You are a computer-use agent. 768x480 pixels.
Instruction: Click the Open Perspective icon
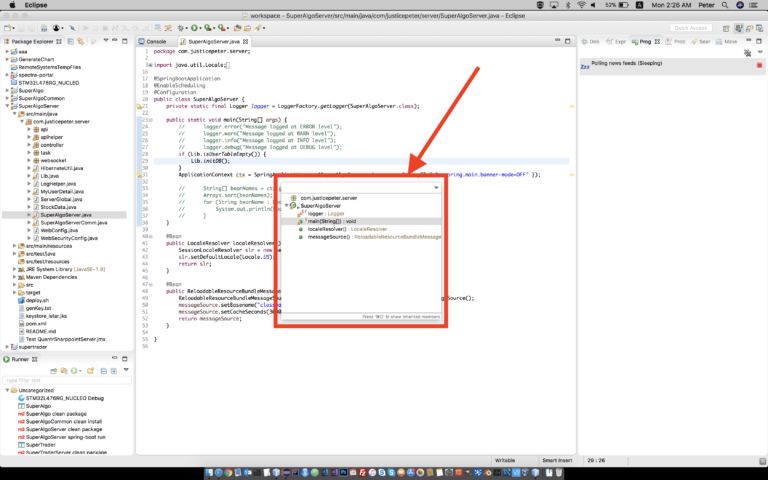coord(726,28)
